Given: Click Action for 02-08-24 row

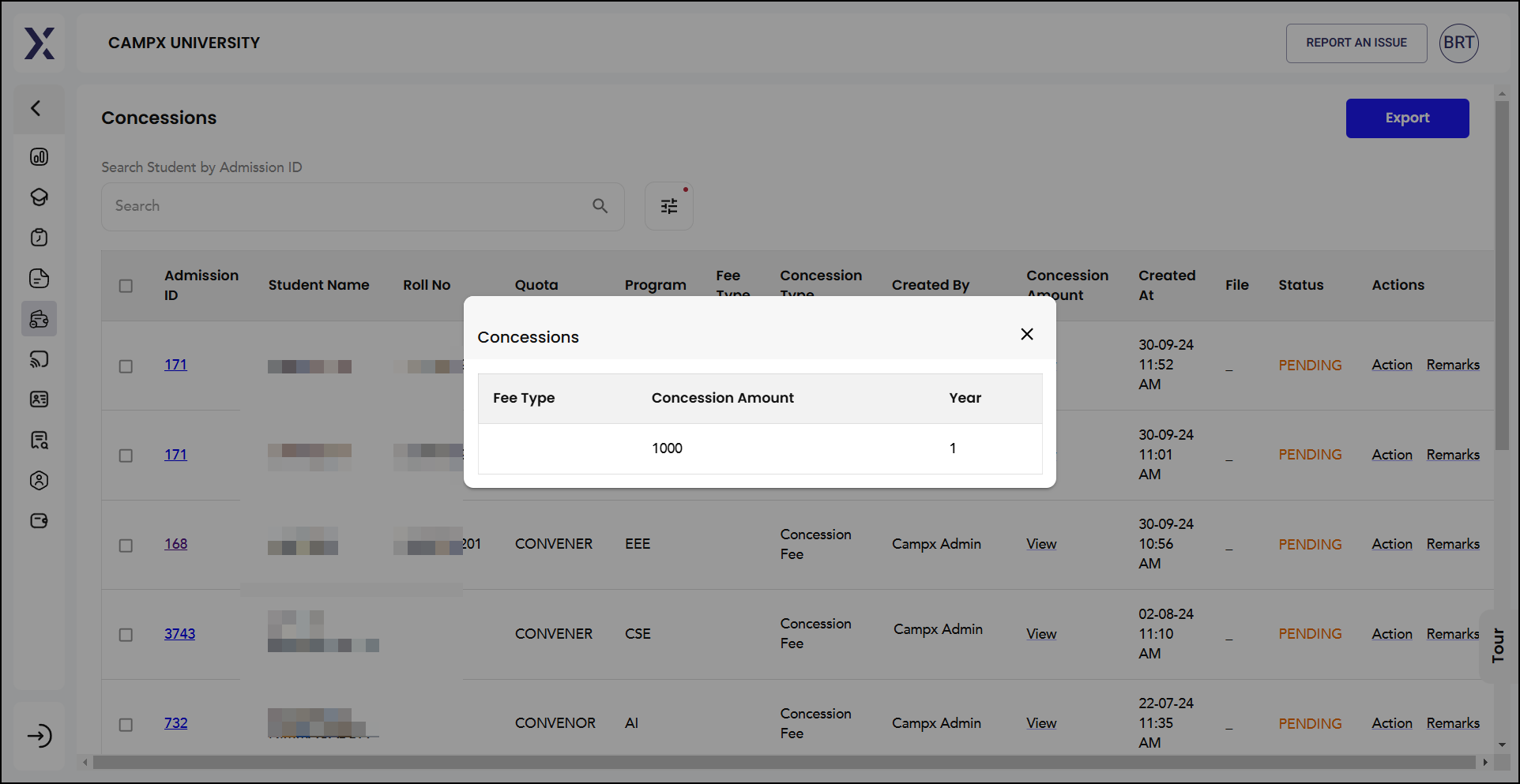Looking at the screenshot, I should [x=1391, y=634].
